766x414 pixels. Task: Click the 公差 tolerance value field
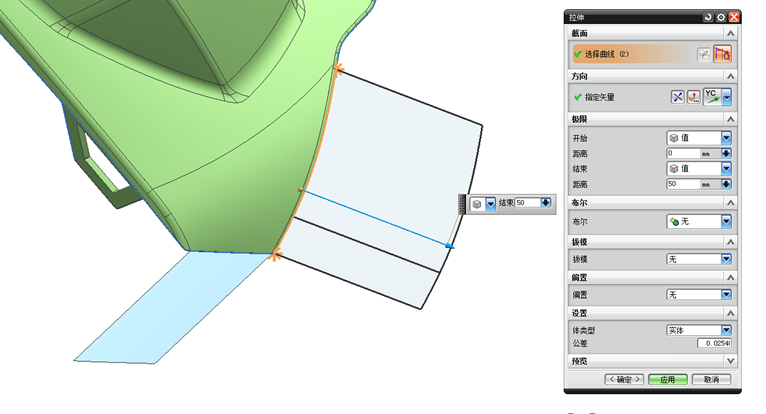click(x=714, y=343)
